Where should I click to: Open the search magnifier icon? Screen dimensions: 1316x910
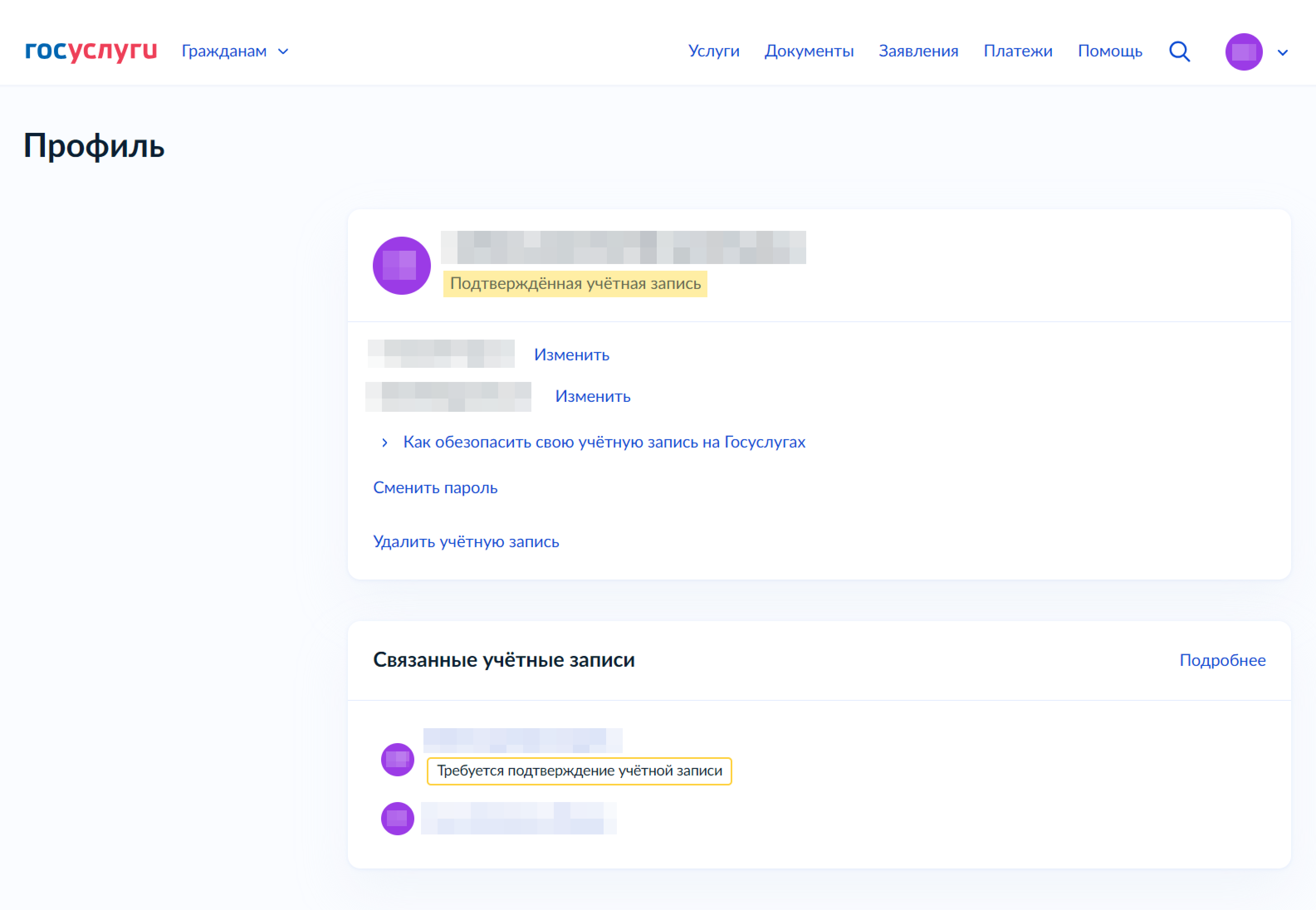(x=1179, y=51)
